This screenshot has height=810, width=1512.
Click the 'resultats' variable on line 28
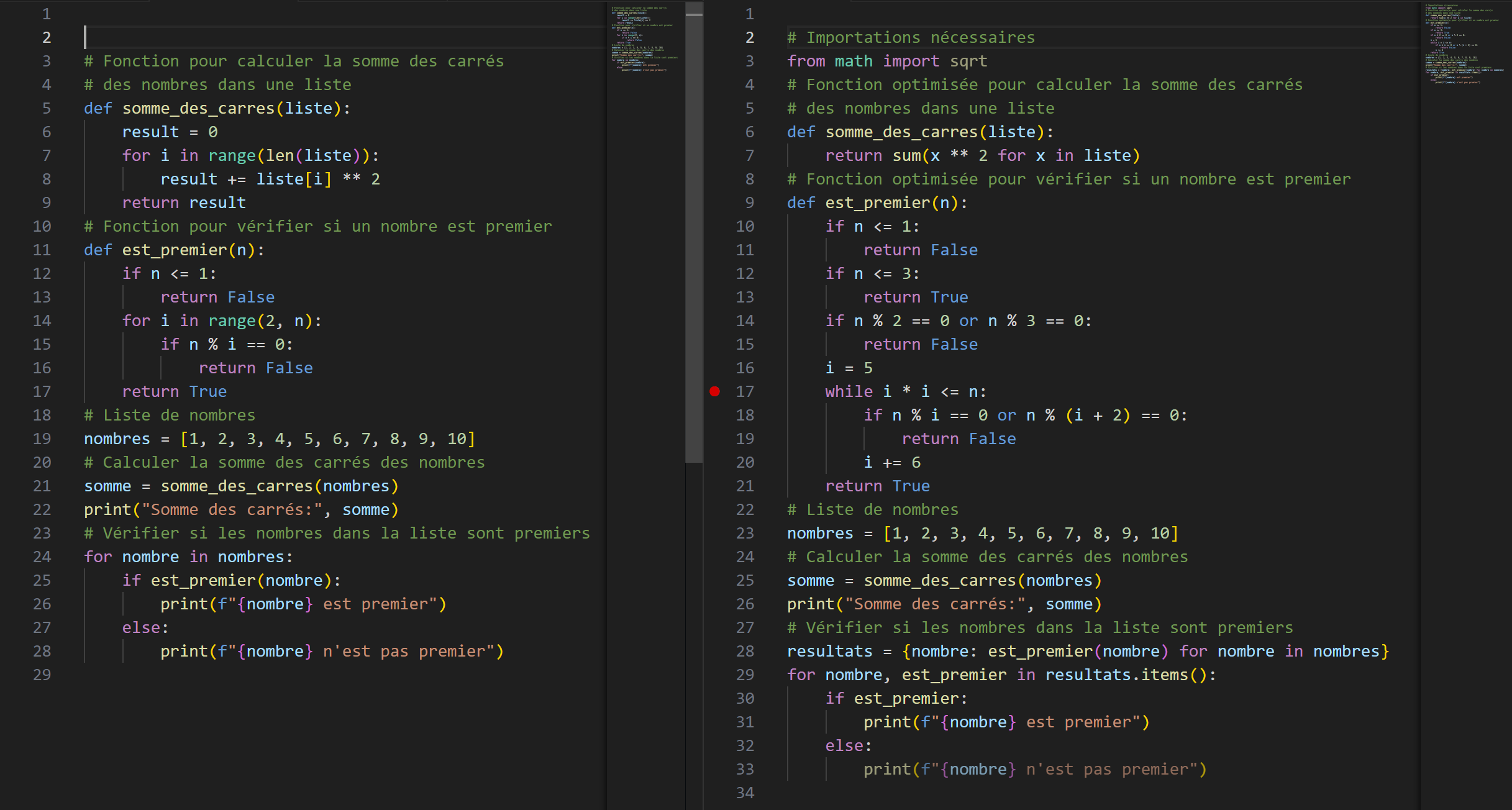click(x=829, y=651)
